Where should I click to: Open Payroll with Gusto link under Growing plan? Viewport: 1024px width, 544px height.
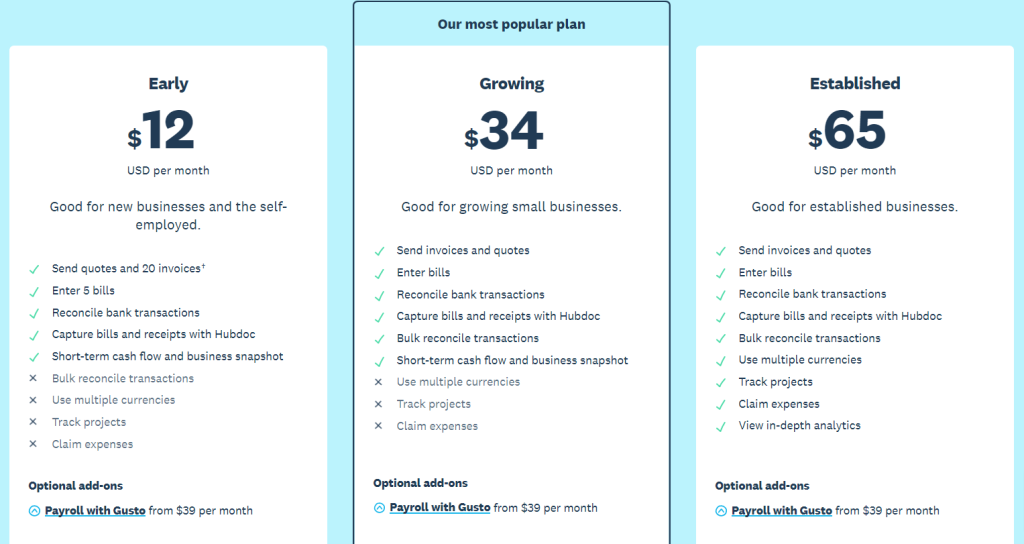coord(440,507)
